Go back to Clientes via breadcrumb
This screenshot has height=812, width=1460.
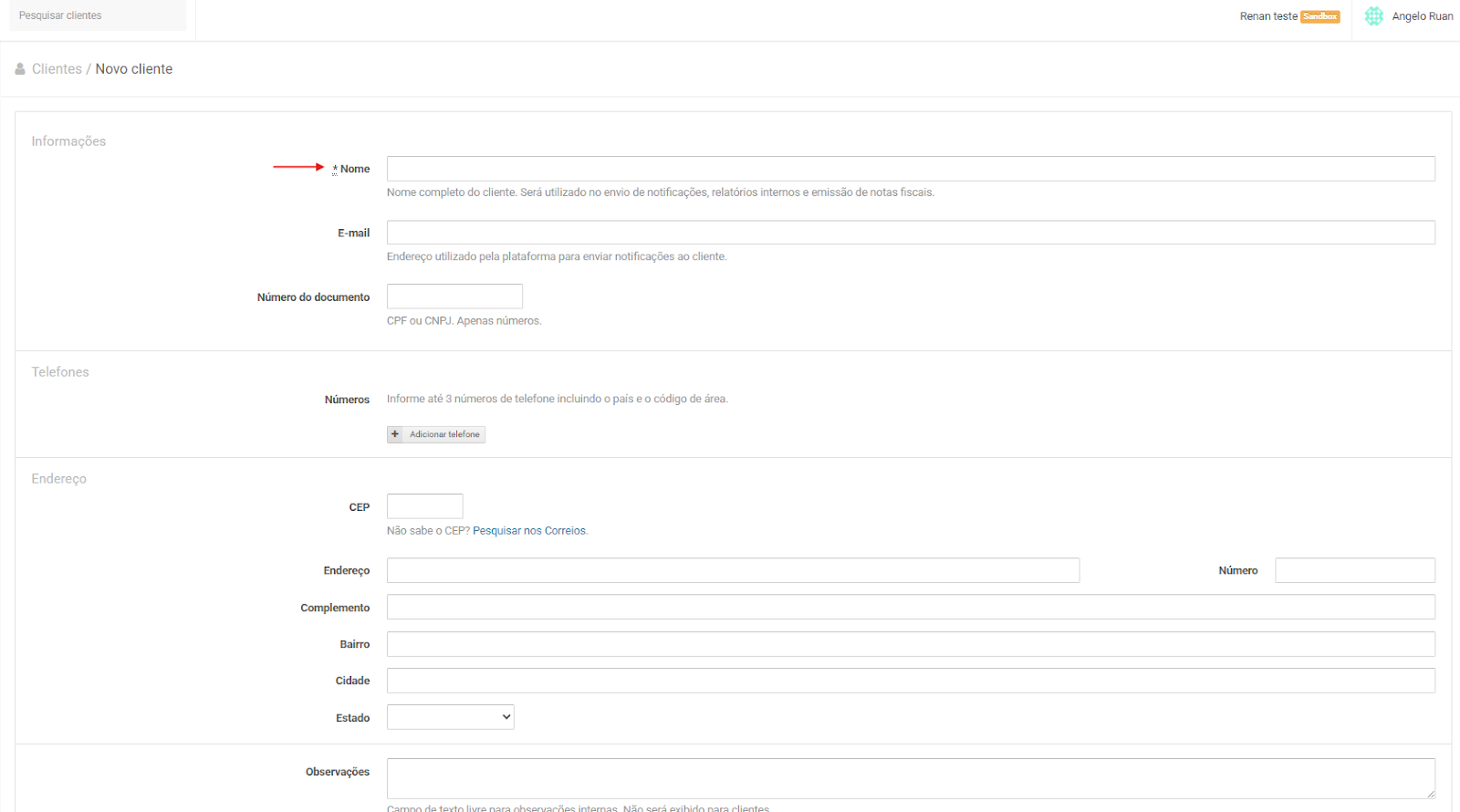(x=57, y=69)
